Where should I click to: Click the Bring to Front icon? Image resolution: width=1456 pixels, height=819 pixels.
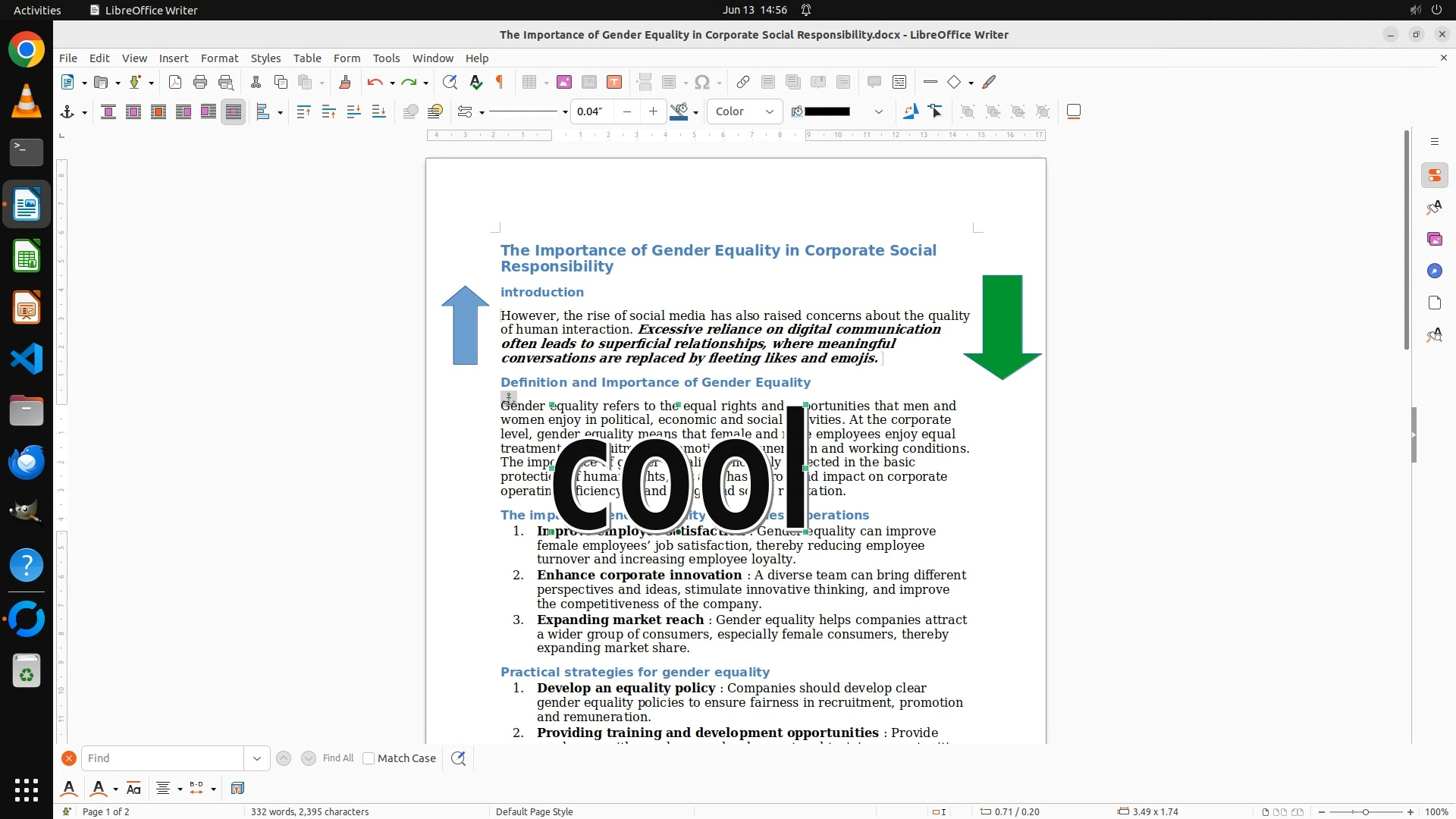pyautogui.click(x=303, y=111)
